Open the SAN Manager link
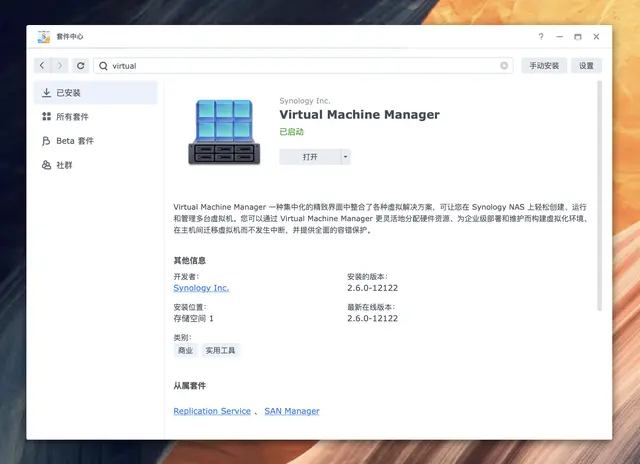This screenshot has height=464, width=640. tap(292, 411)
